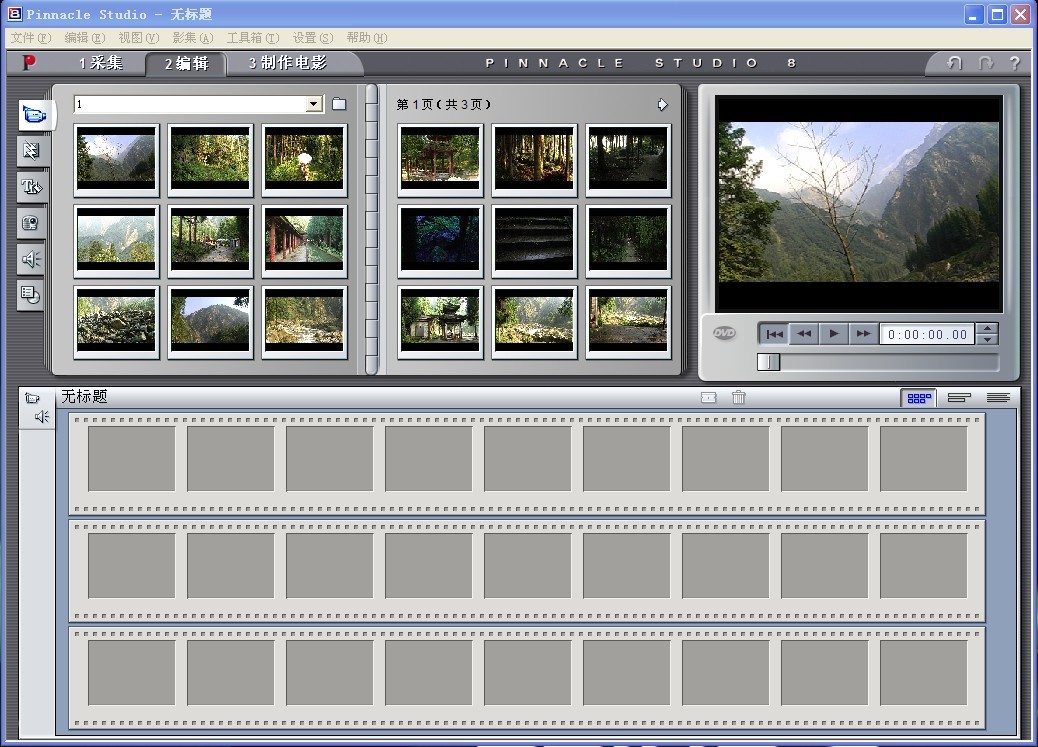
Task: Switch to text list view
Action: (998, 398)
